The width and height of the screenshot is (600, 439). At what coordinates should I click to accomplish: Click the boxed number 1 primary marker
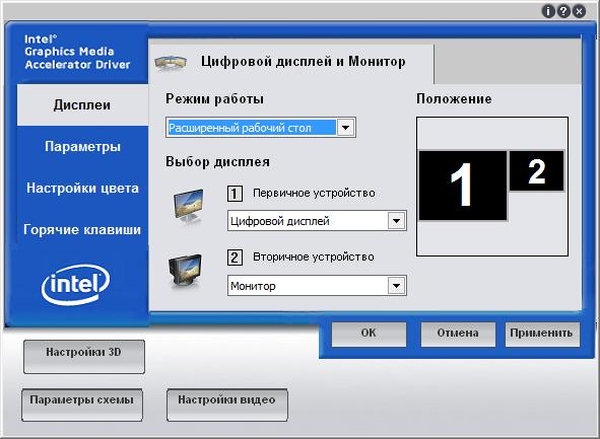point(235,193)
